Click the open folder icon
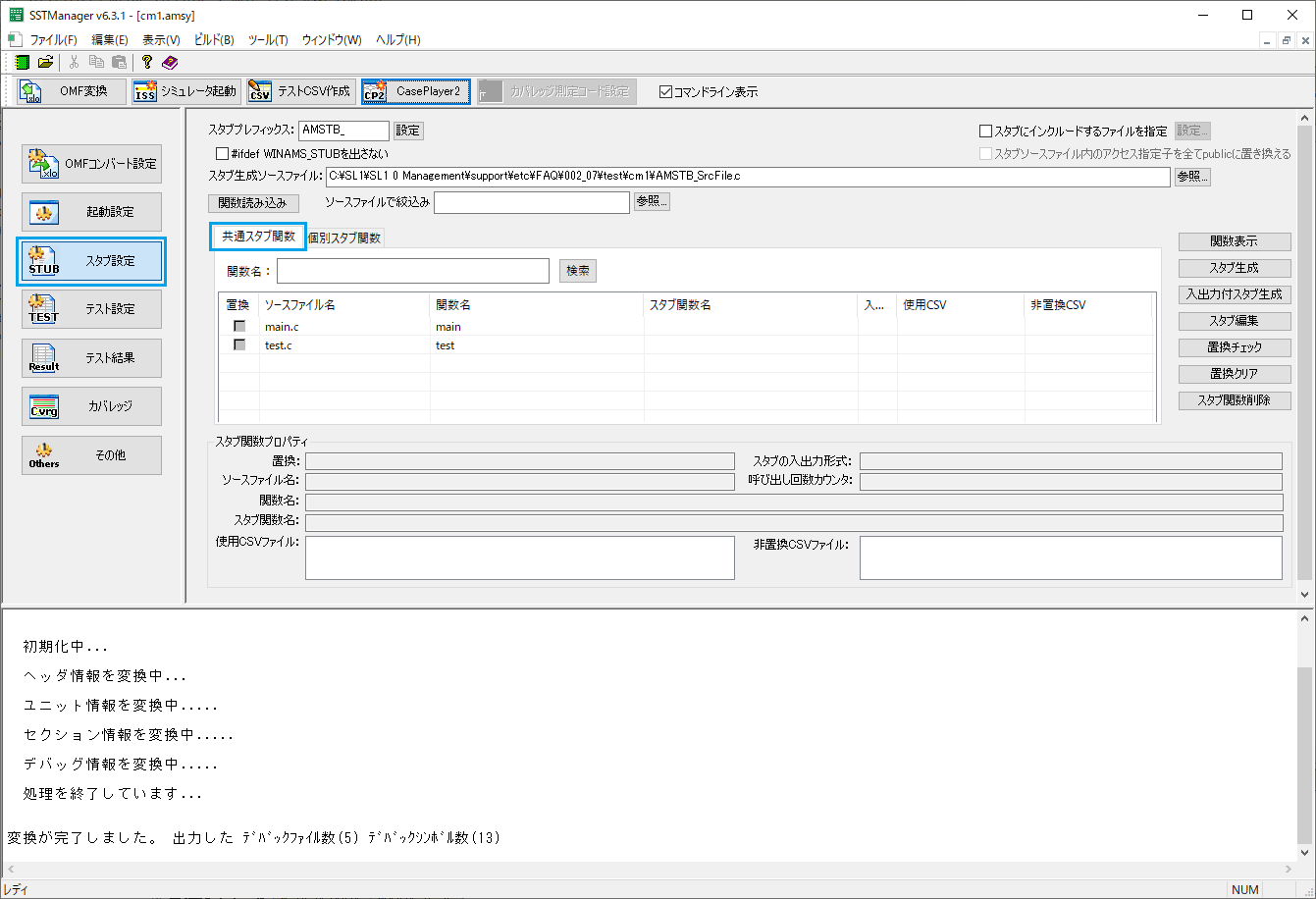Viewport: 1316px width, 899px height. [x=45, y=62]
